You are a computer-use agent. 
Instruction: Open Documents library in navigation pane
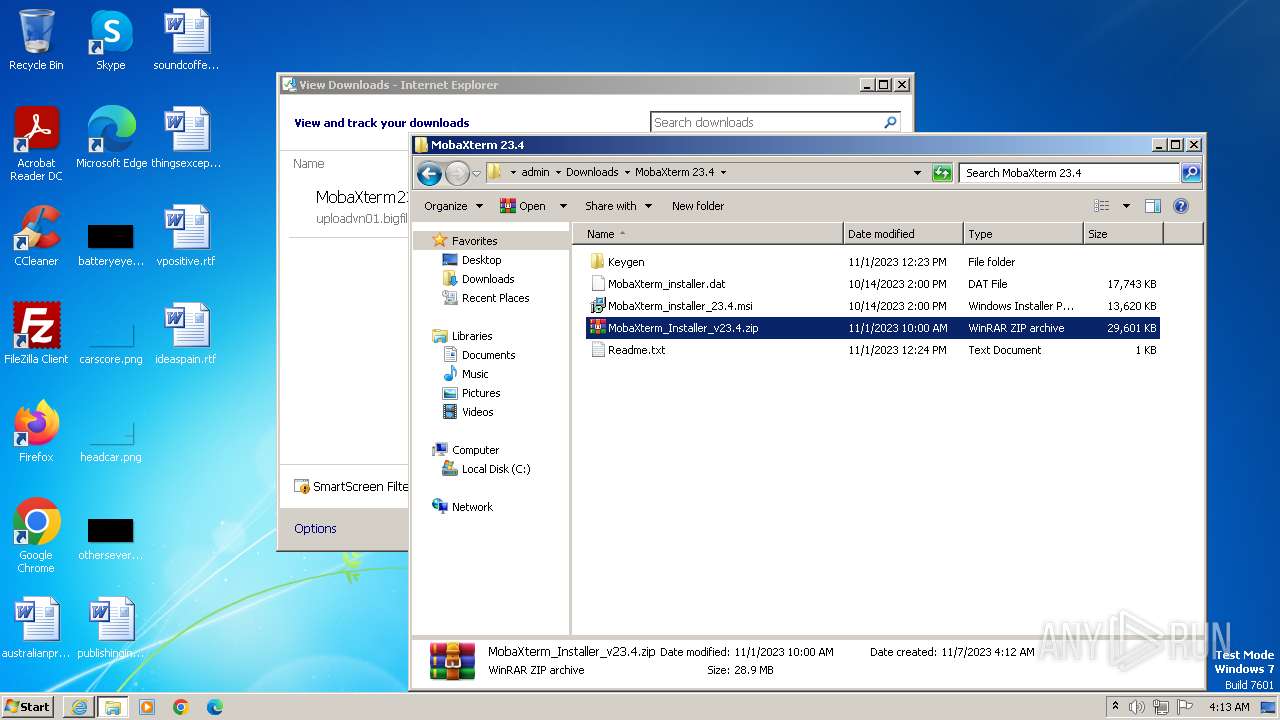(488, 355)
